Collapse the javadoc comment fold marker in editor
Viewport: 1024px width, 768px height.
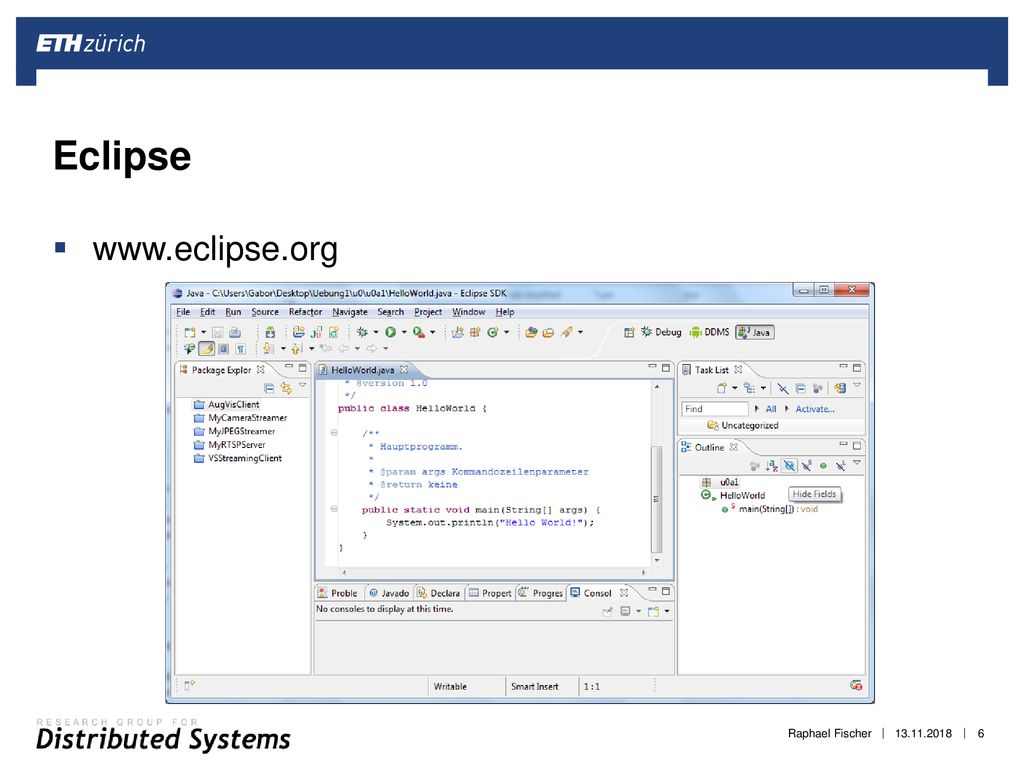334,432
